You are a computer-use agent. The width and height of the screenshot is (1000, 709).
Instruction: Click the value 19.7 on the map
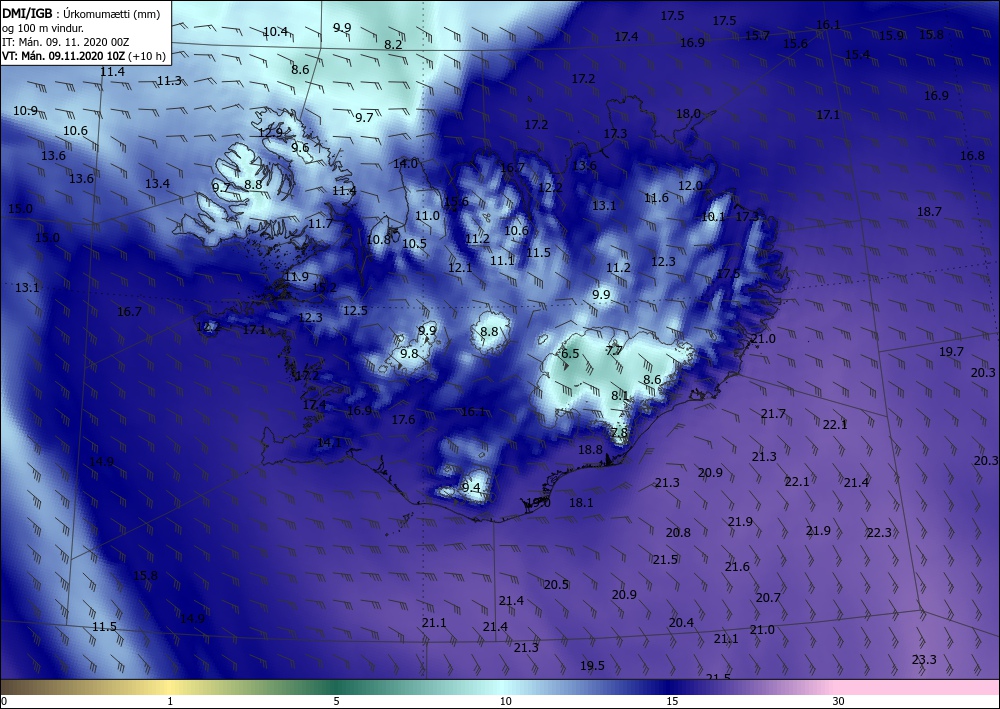[x=951, y=351]
